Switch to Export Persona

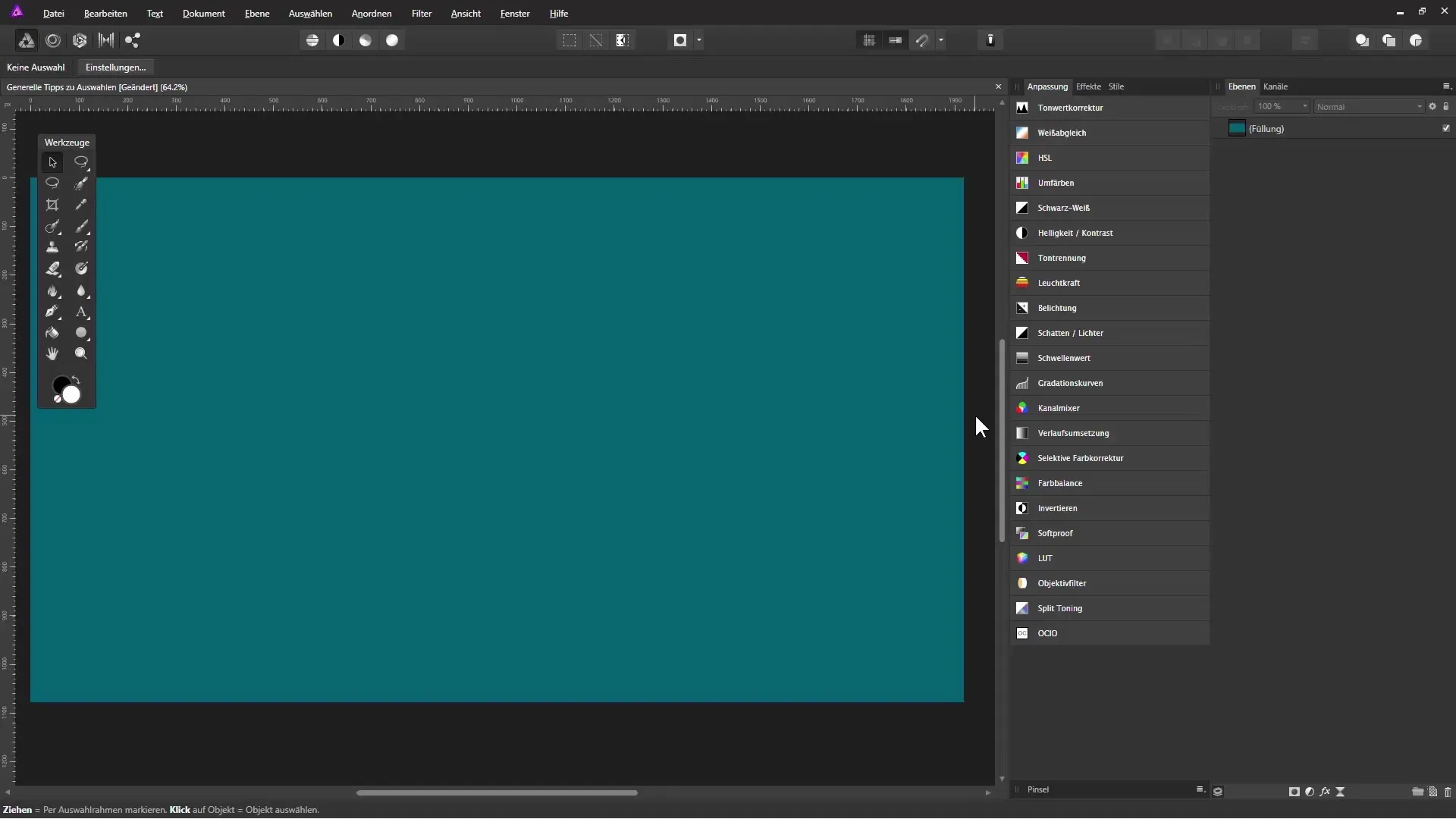tap(133, 40)
